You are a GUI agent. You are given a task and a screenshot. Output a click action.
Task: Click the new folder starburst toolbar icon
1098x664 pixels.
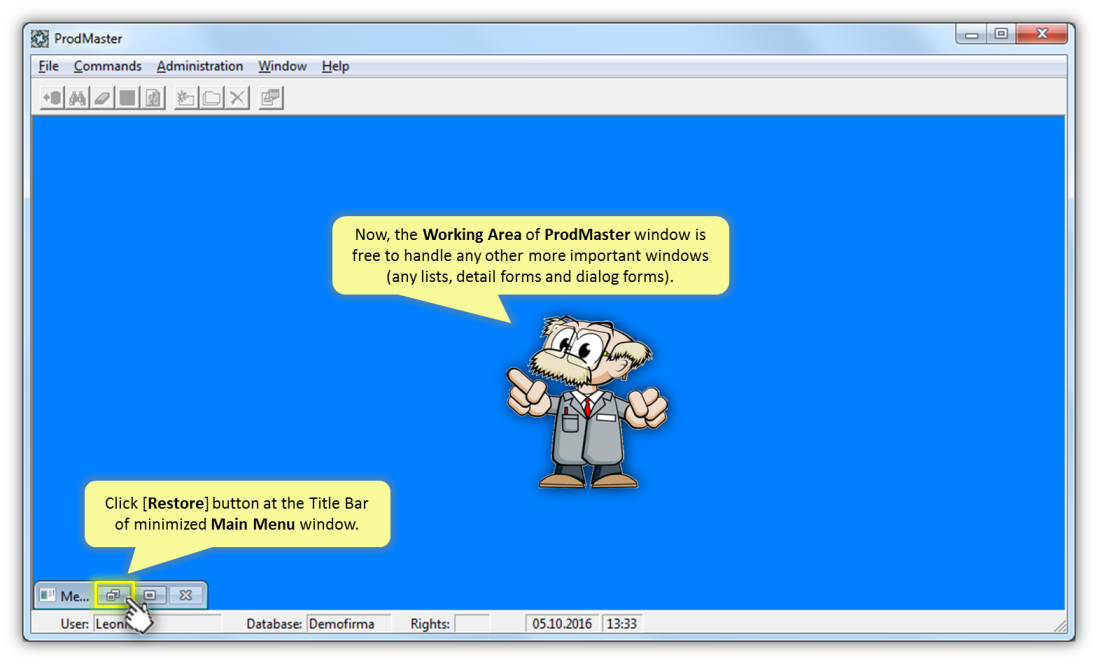coord(186,98)
